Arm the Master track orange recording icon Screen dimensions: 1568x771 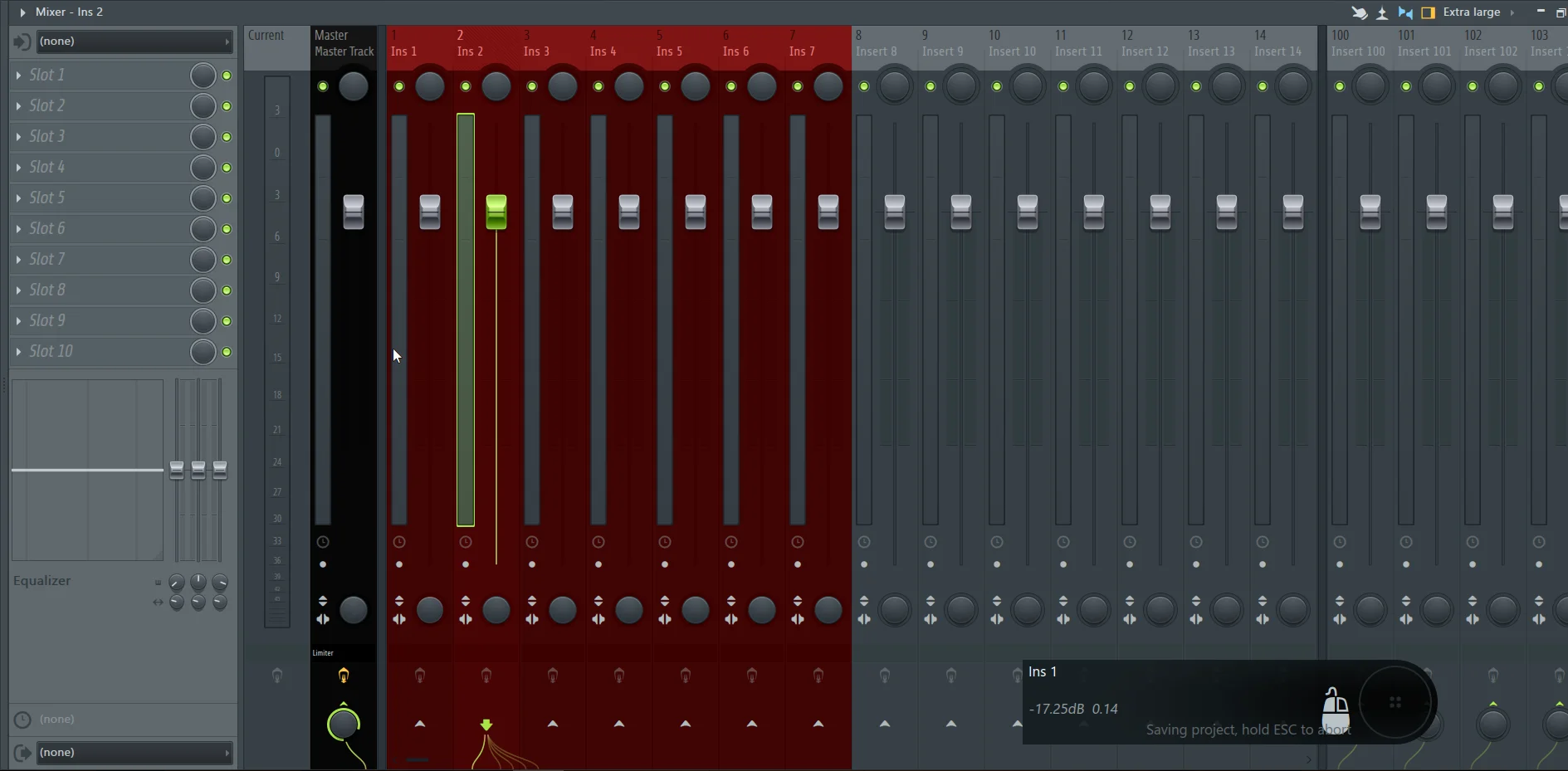(344, 676)
